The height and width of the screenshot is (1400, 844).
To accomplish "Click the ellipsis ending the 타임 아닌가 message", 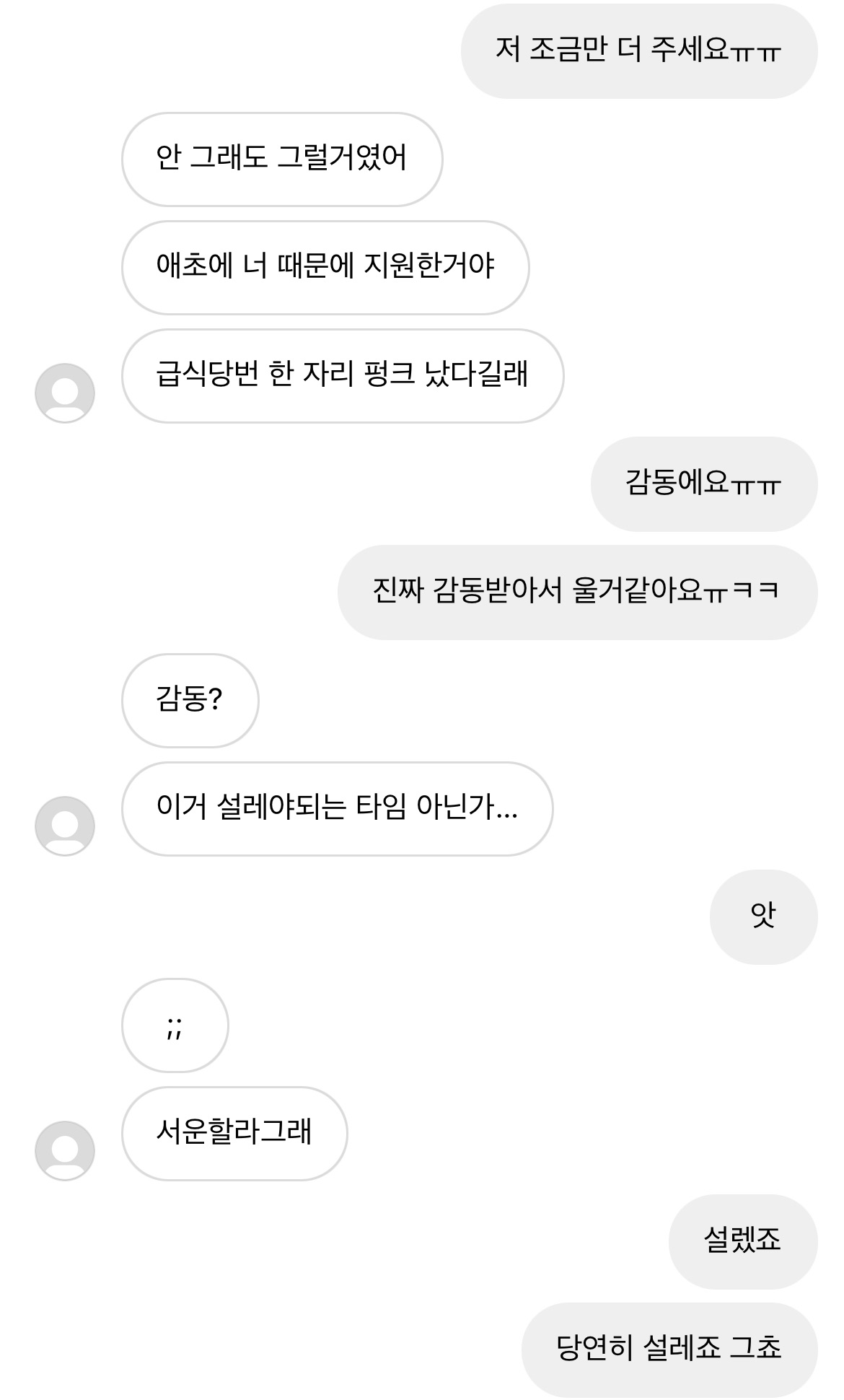I will (x=507, y=815).
